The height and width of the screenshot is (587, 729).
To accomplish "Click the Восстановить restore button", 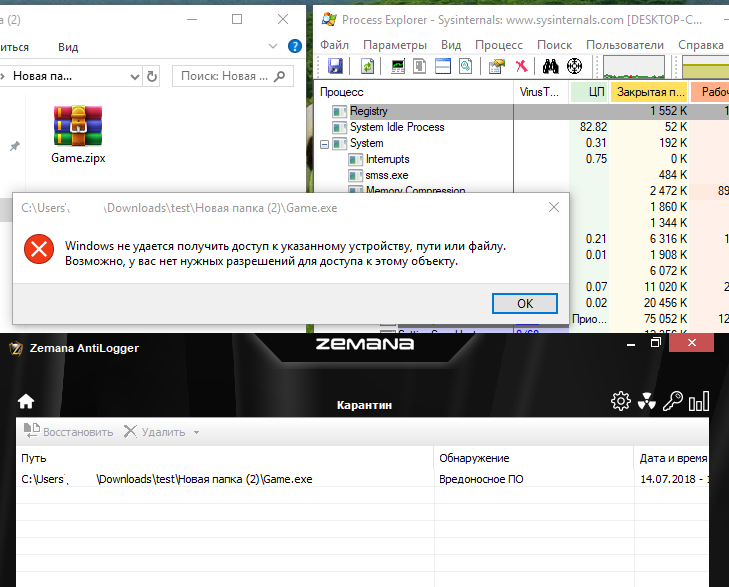I will pos(68,432).
